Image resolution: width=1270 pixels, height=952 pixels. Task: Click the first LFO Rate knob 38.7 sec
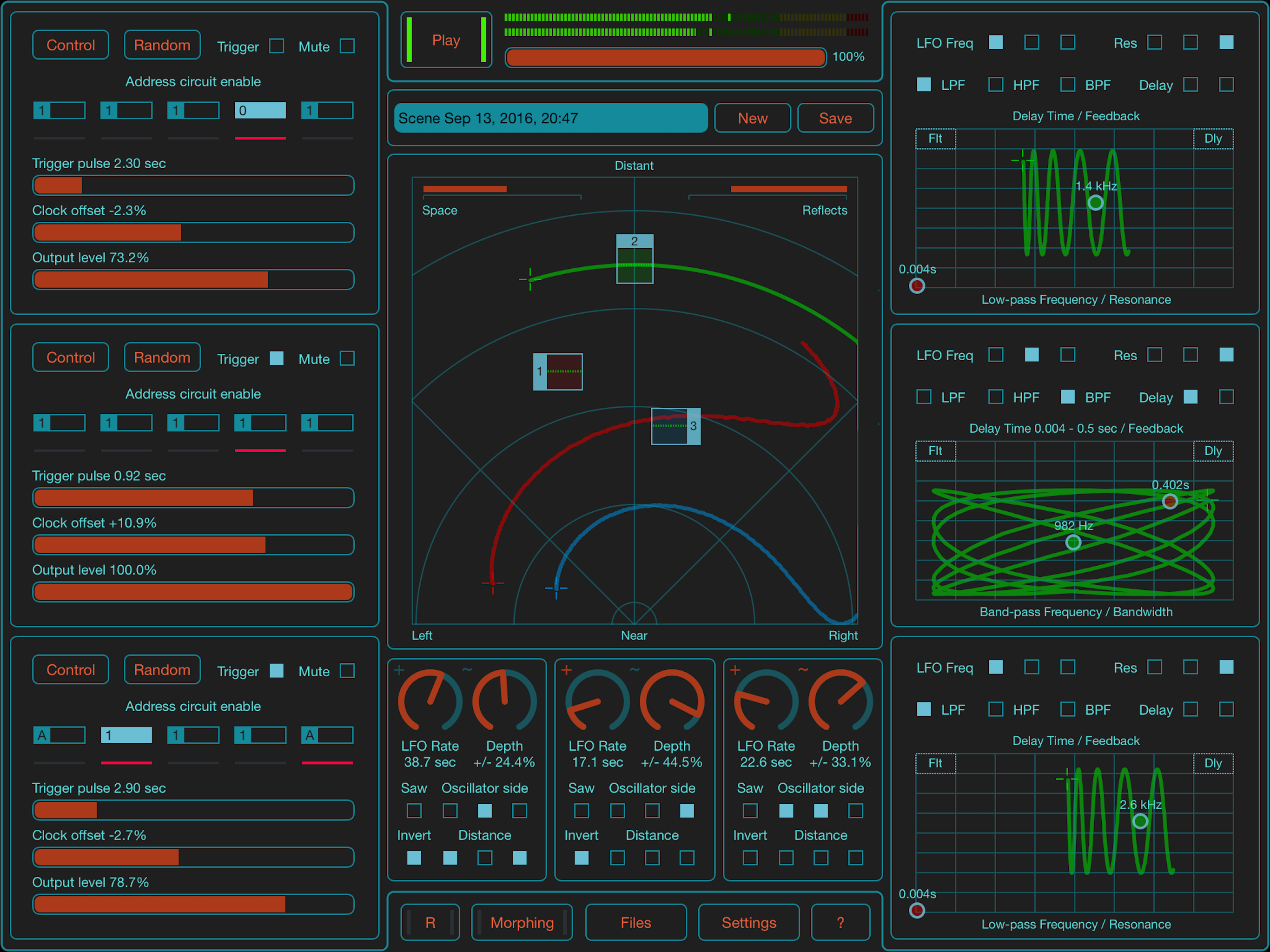point(430,701)
